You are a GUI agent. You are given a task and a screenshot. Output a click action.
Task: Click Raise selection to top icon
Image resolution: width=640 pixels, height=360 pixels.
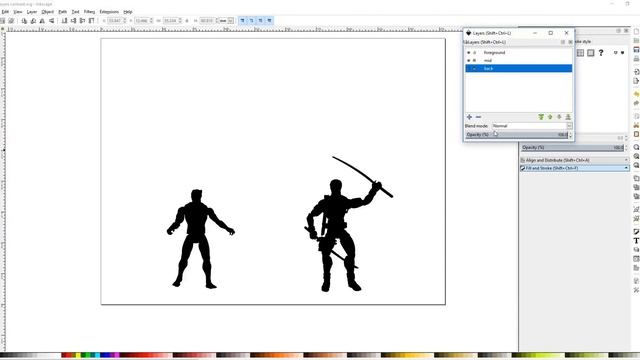91,20
